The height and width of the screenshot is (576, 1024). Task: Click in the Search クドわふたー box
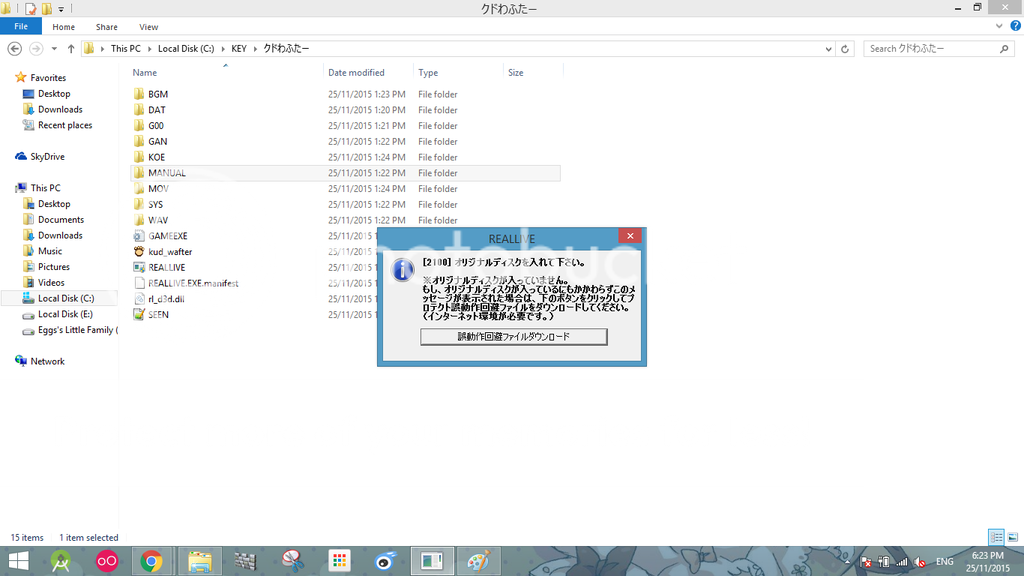pos(930,48)
